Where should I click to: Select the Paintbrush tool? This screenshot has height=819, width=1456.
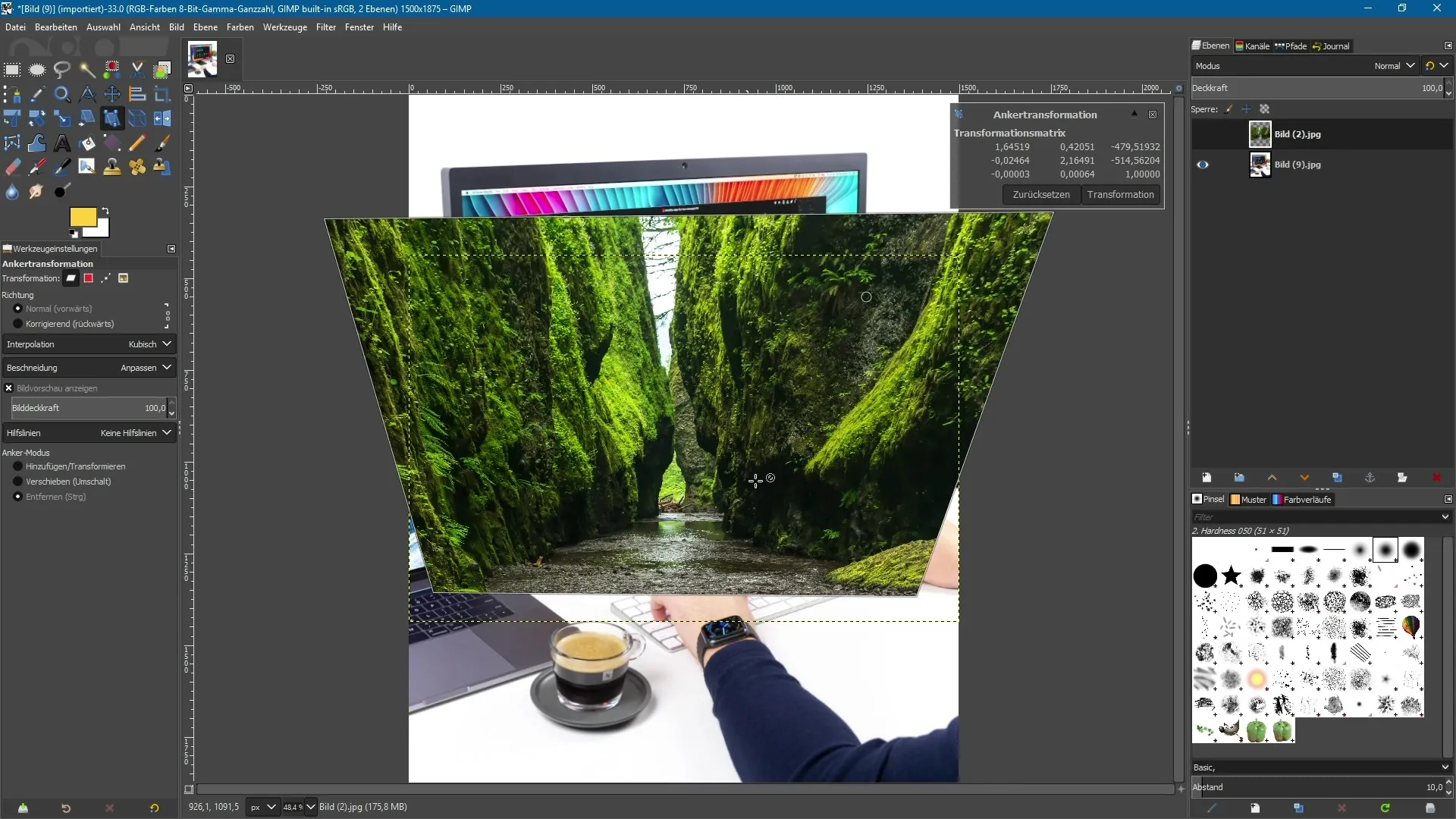point(162,143)
